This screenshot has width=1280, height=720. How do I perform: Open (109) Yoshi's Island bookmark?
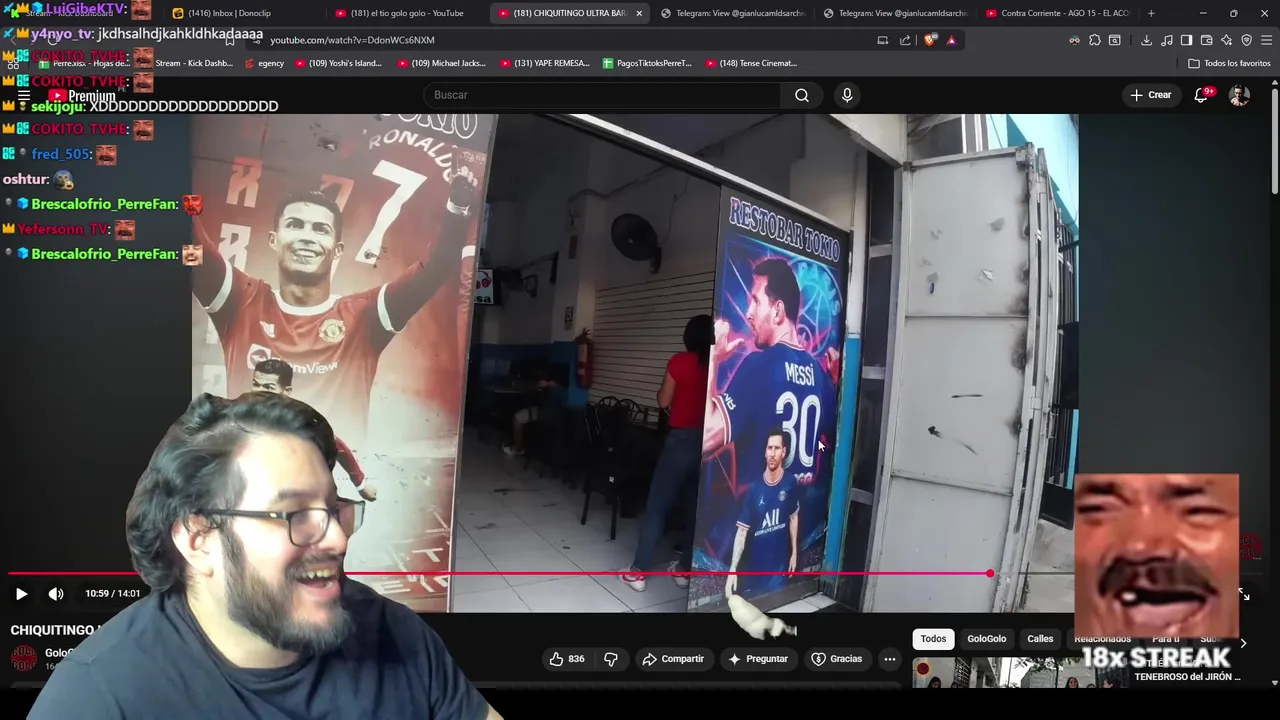tap(338, 63)
